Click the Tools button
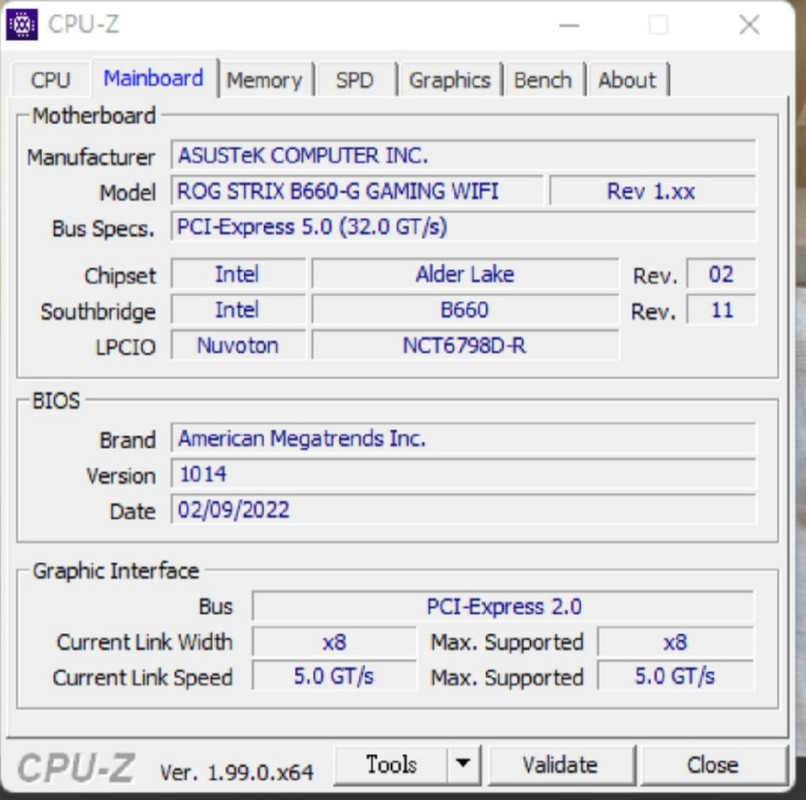 point(391,765)
